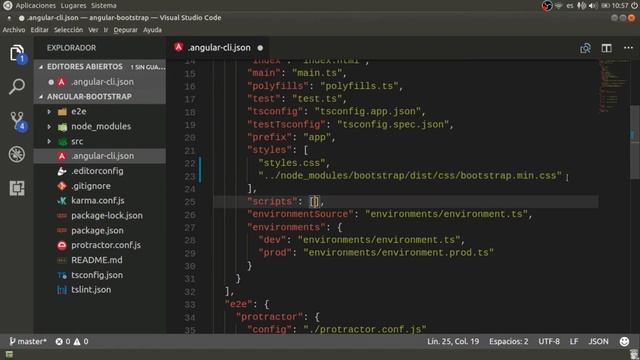Open .angular-cli.json under open editors
The height and width of the screenshot is (360, 640).
click(x=100, y=82)
